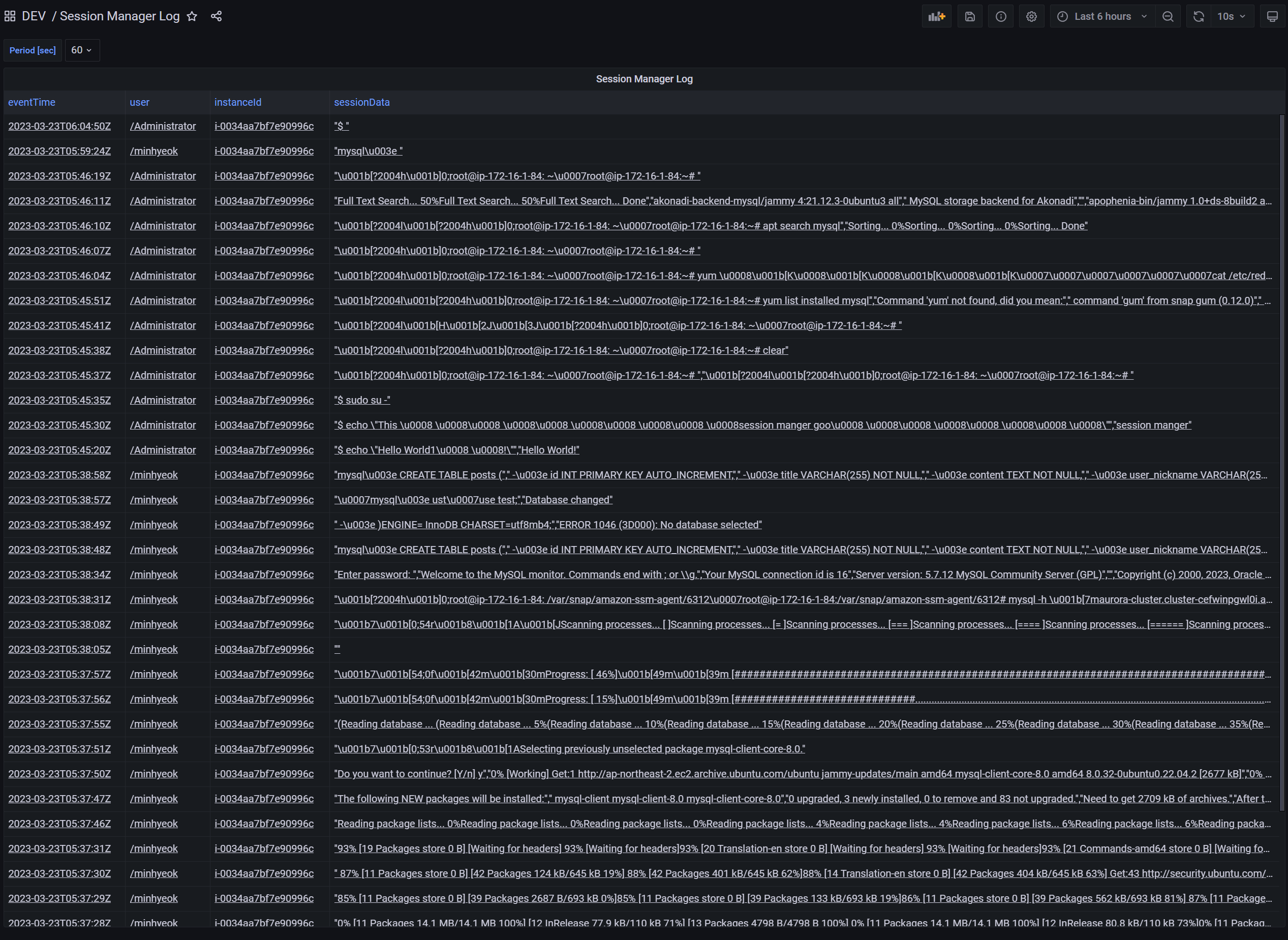
Task: Share the Session Manager Log dashboard
Action: click(x=217, y=16)
